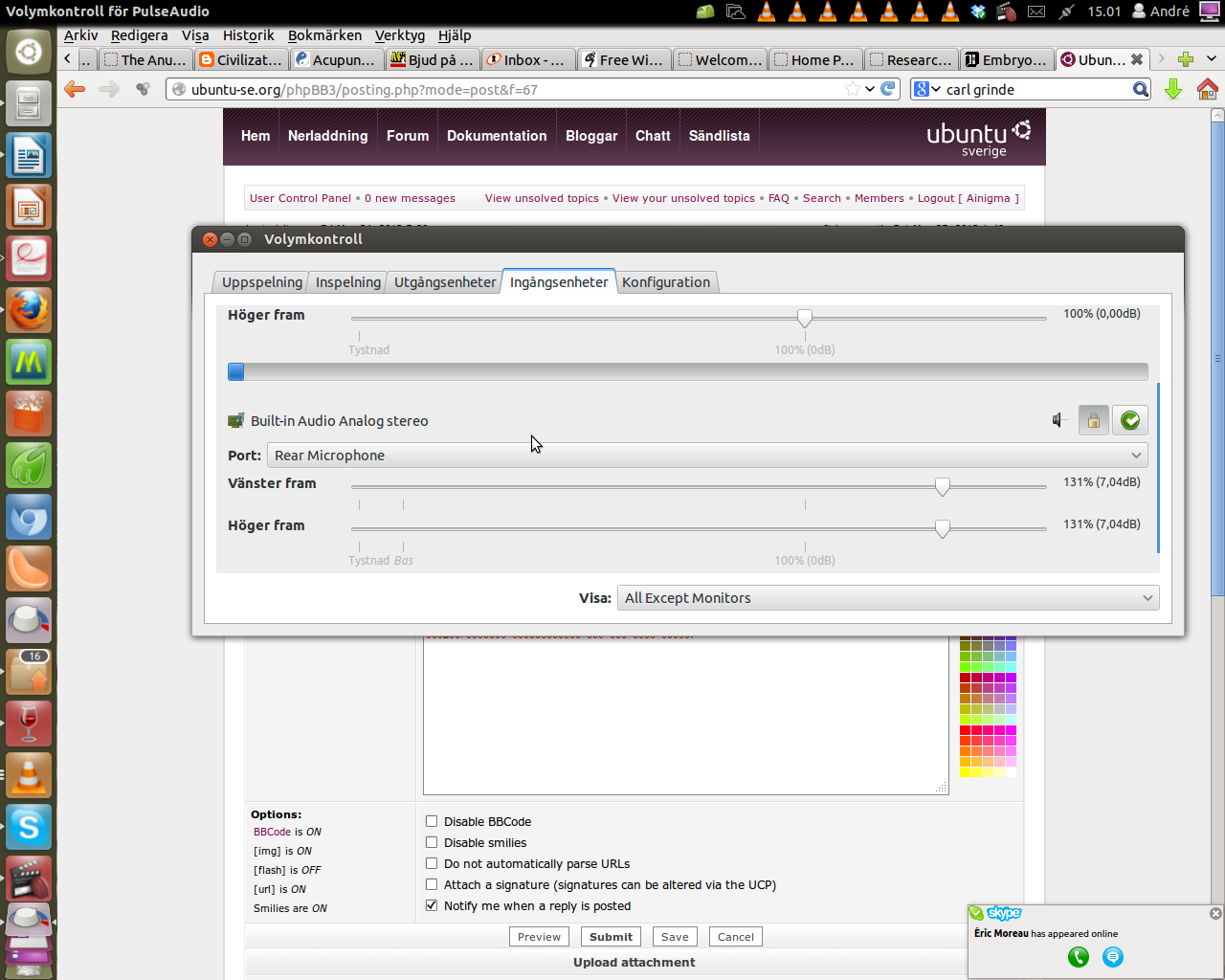Click the Submit button

(x=611, y=937)
